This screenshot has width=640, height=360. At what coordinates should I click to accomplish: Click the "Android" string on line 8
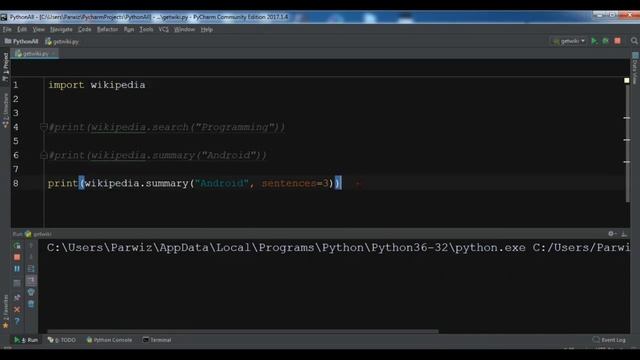(x=222, y=183)
